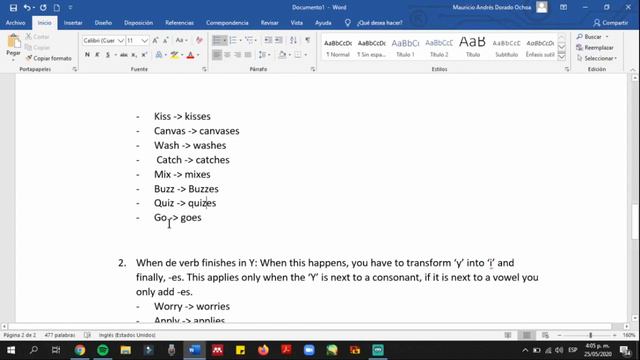
Task: Switch to the Vista tab
Action: (x=297, y=23)
